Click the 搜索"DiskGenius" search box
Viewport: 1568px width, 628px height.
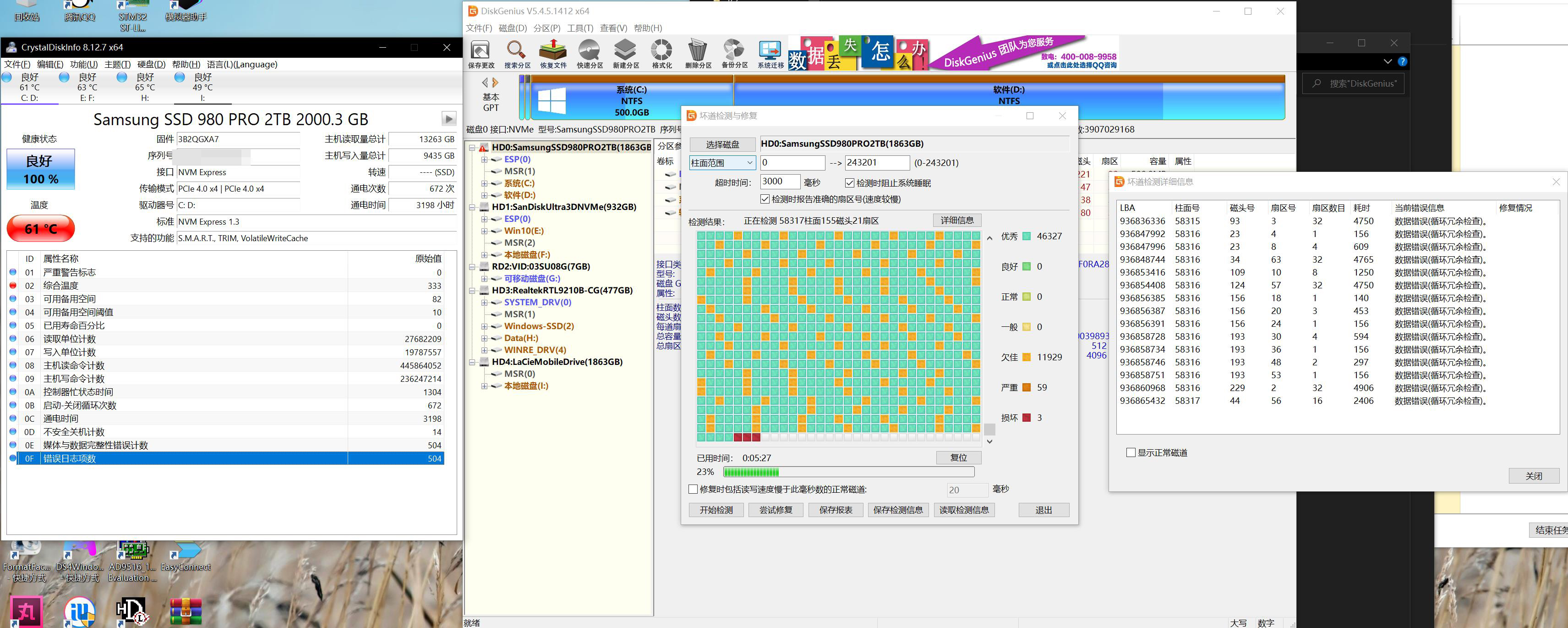coord(1353,83)
